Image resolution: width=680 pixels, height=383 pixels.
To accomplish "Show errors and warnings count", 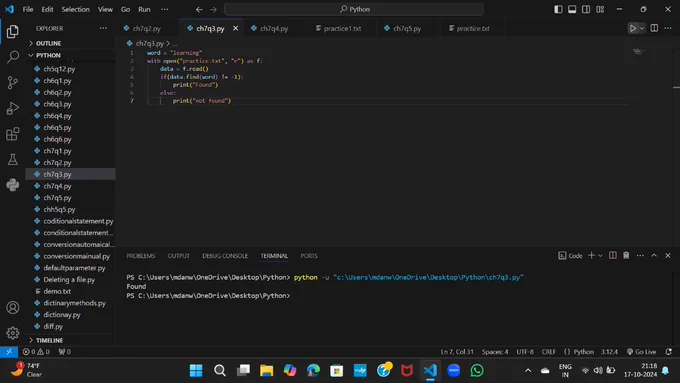I will click(36, 352).
